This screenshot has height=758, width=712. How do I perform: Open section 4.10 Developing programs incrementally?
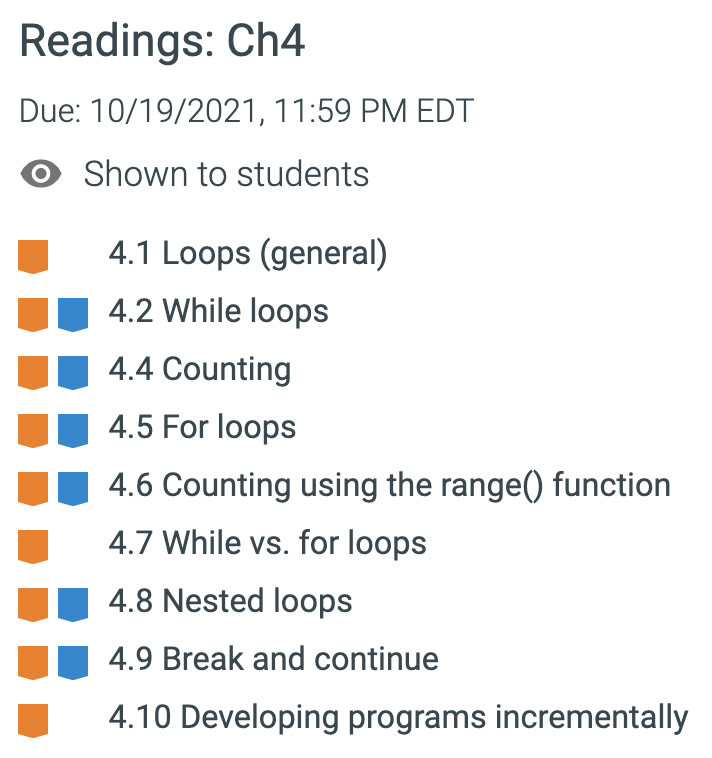click(x=398, y=717)
